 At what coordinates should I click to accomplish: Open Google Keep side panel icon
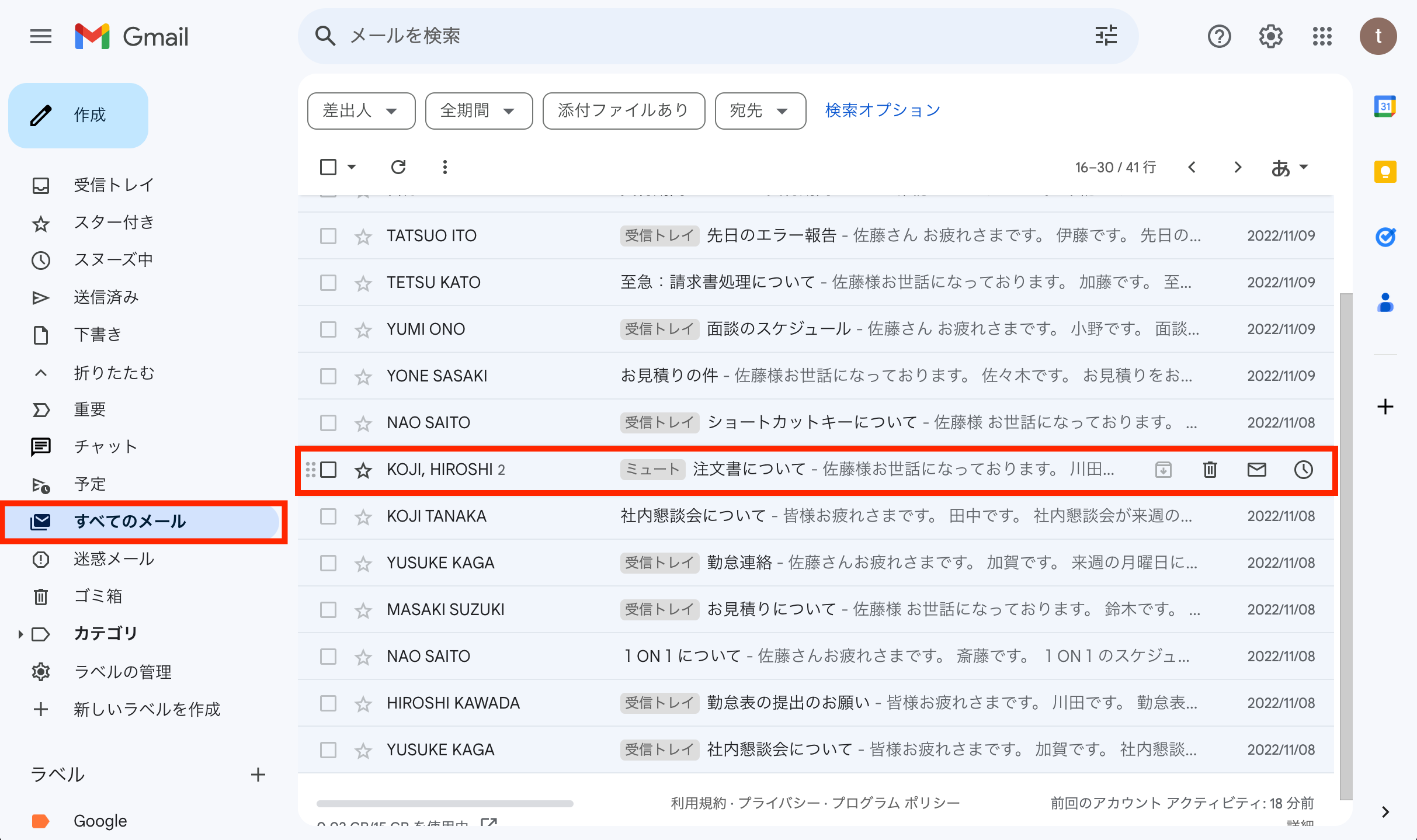1385,172
